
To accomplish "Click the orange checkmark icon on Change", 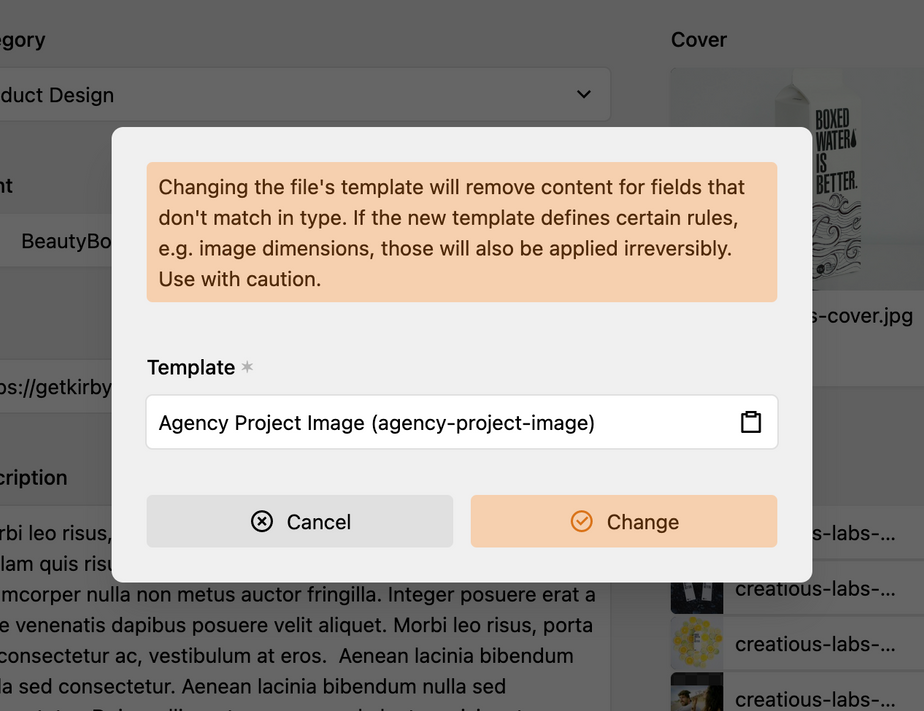I will tap(581, 521).
